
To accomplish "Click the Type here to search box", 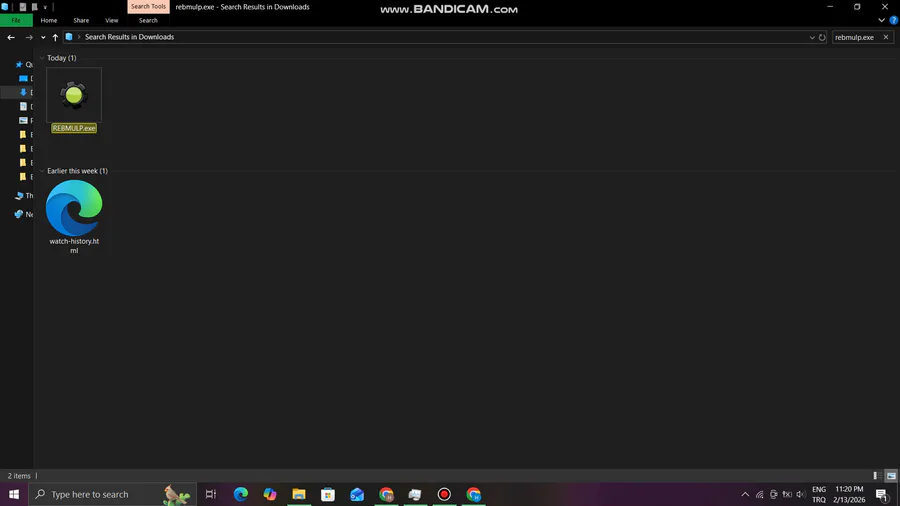I will click(112, 494).
